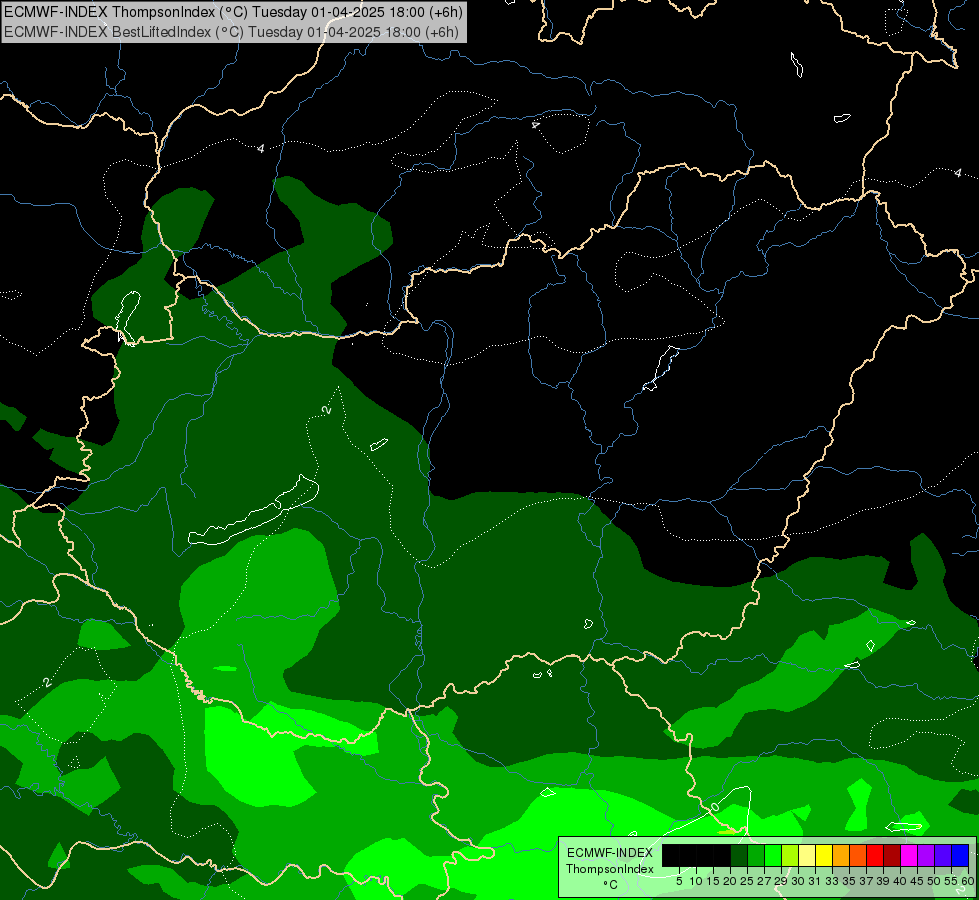Select the orange 33–35 legend swatch
979x900 pixels.
(x=841, y=856)
